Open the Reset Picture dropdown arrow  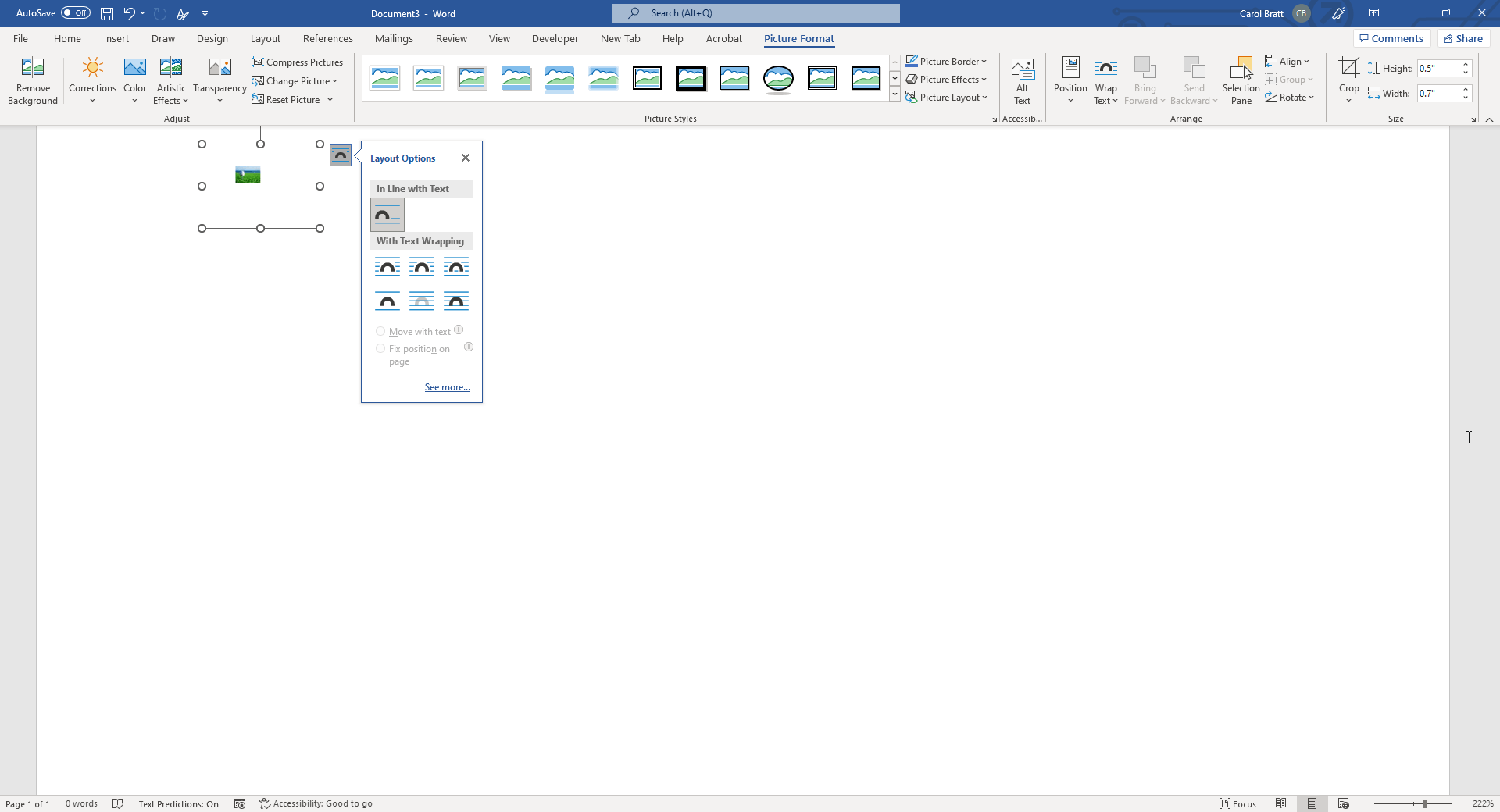(x=330, y=100)
